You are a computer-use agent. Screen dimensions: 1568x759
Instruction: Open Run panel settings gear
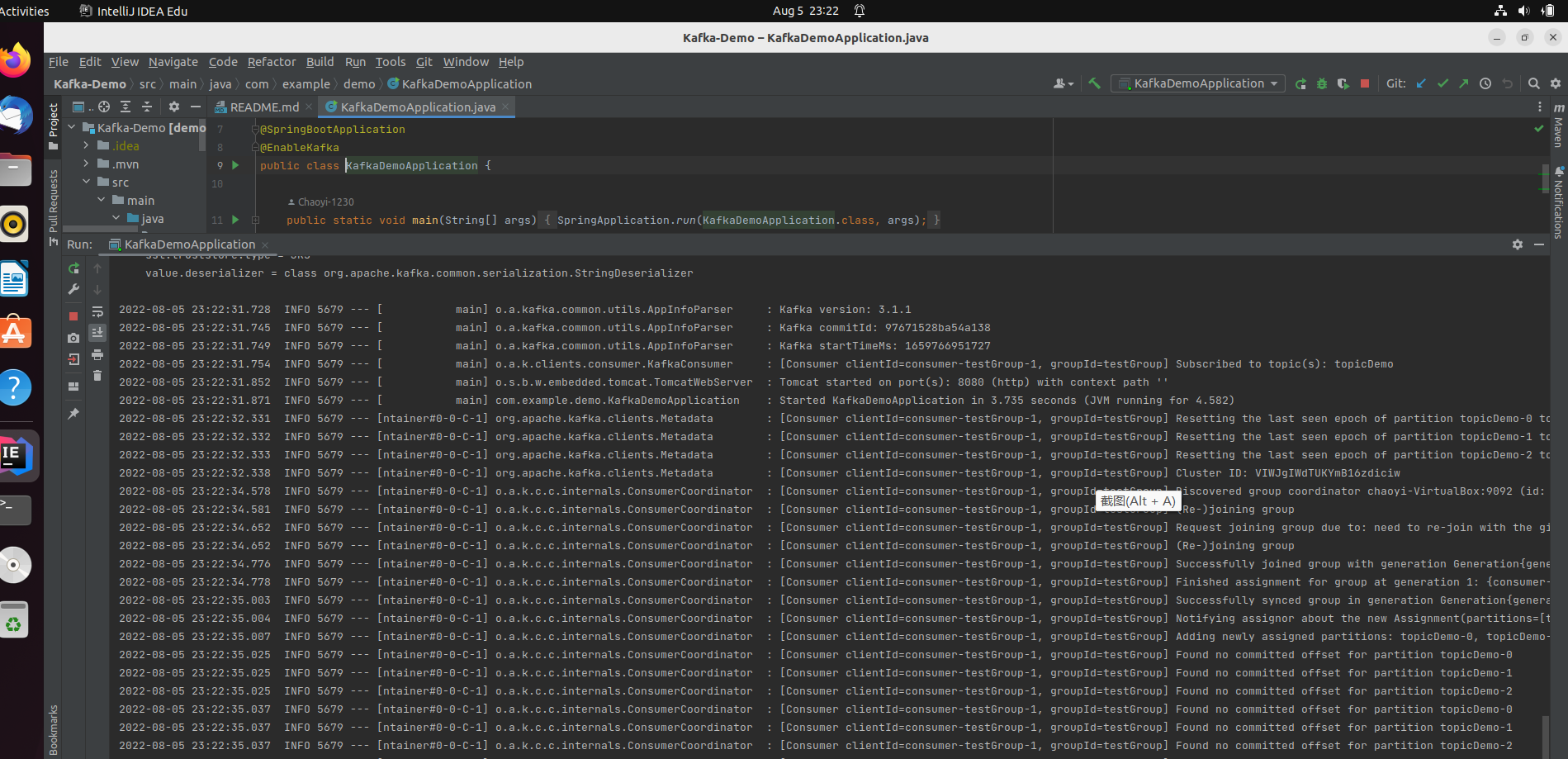click(x=1518, y=244)
